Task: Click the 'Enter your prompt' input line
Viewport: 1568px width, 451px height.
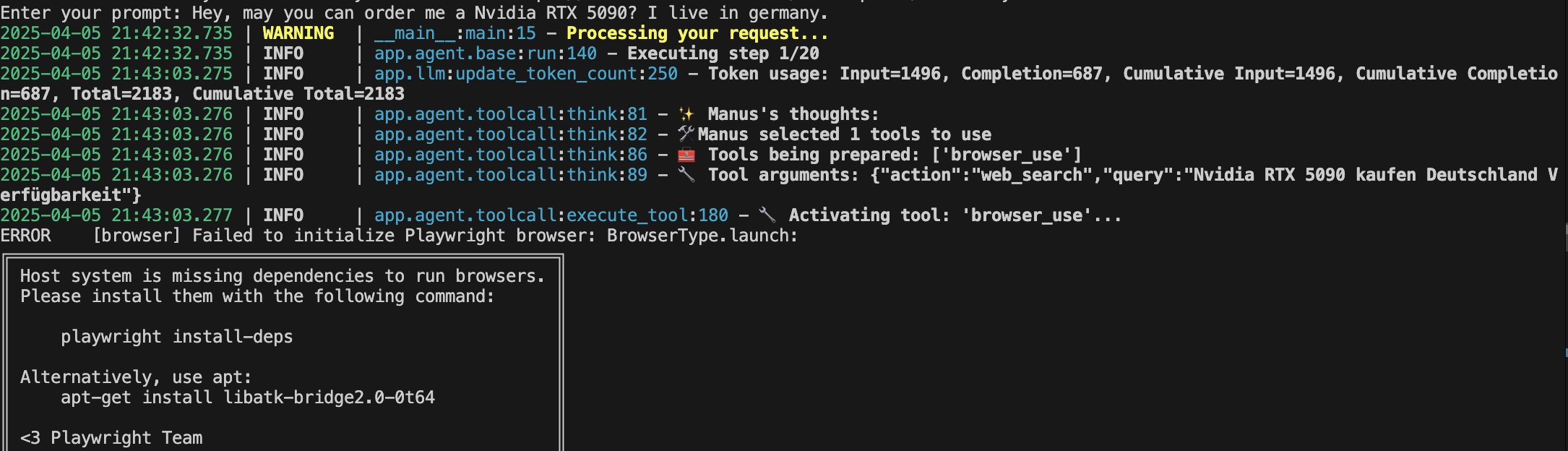Action: pos(415,13)
